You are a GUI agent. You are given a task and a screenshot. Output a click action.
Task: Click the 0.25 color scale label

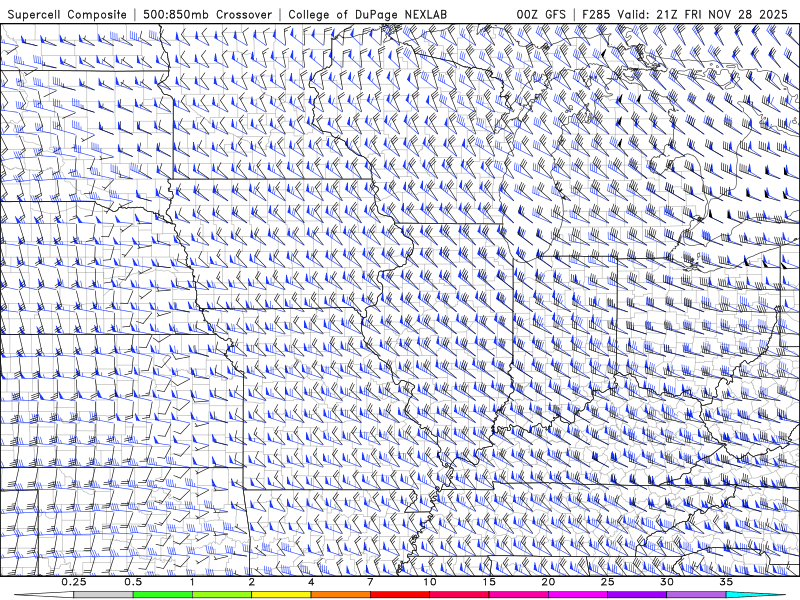point(74,582)
